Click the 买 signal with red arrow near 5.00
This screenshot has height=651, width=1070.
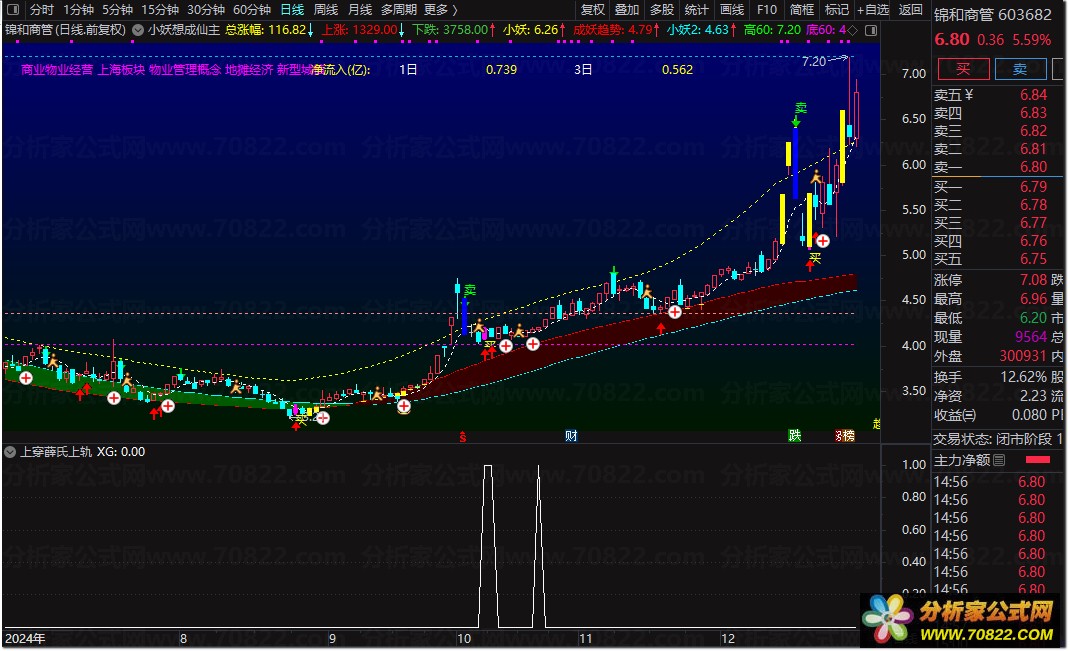(x=812, y=261)
